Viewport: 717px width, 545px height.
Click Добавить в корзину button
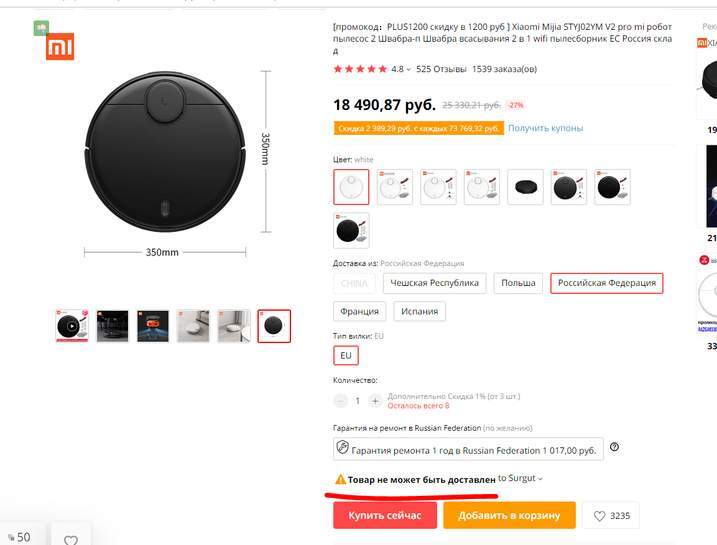coord(510,516)
